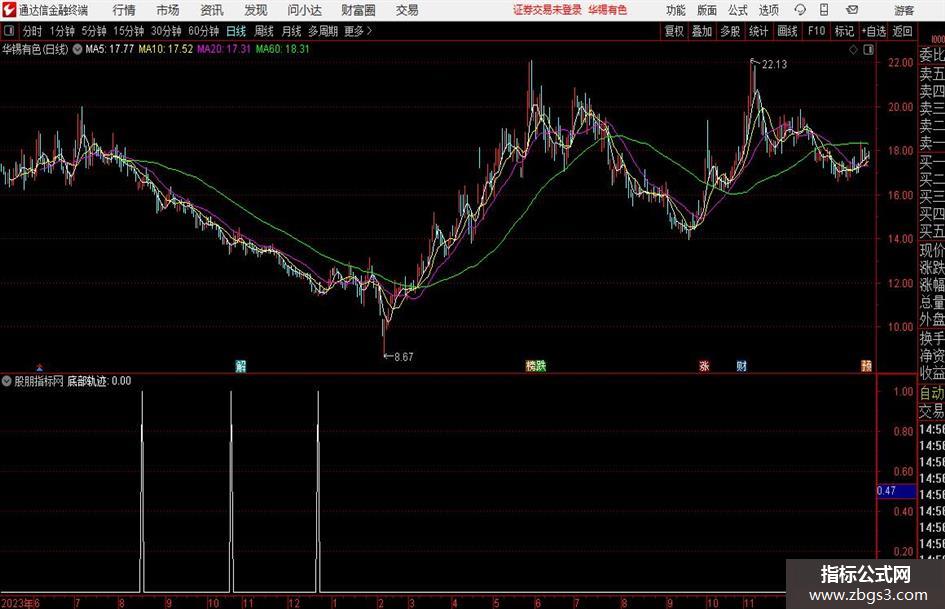The image size is (945, 609).
Task: Expand main chart indicator dropdown arrow
Action: pos(78,49)
